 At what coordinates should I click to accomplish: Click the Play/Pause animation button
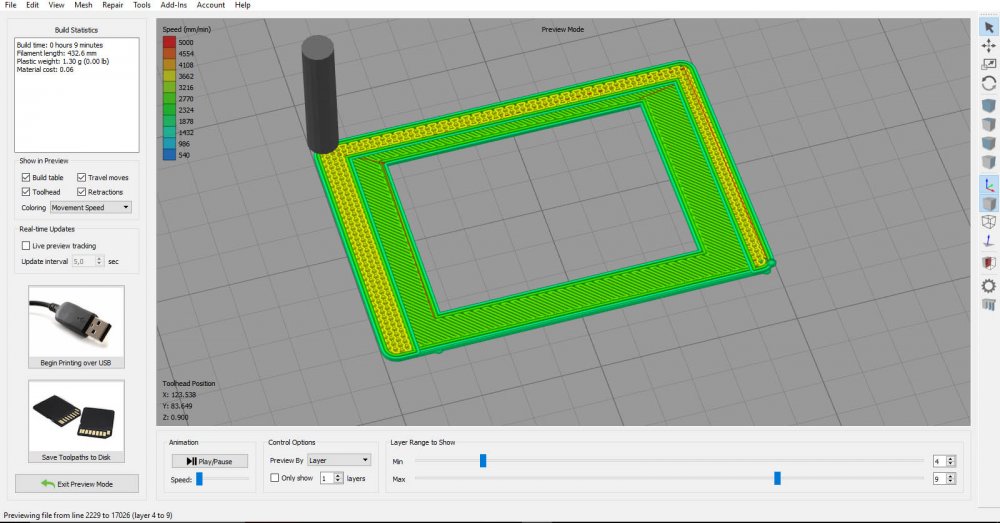[210, 461]
